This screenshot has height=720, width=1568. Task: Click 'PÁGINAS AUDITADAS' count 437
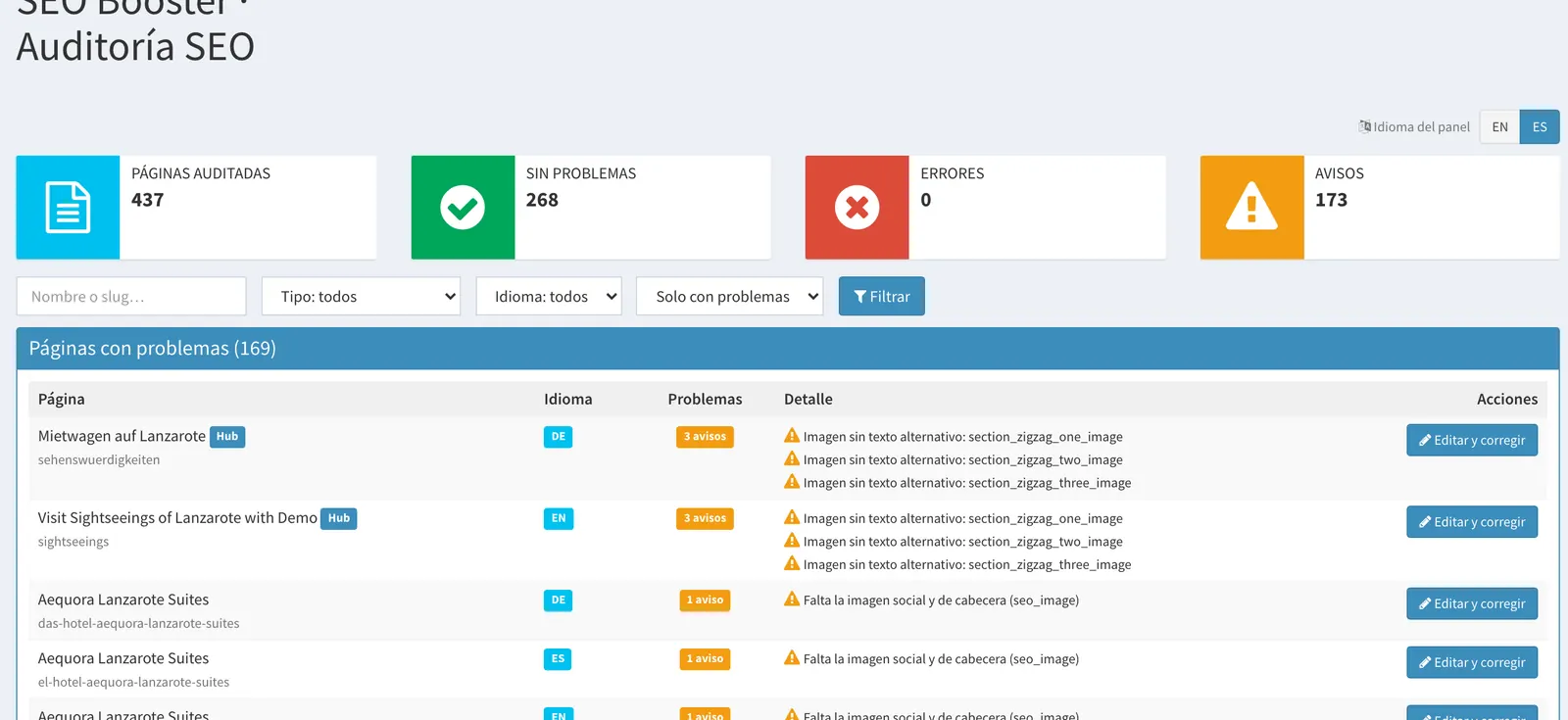[x=148, y=200]
